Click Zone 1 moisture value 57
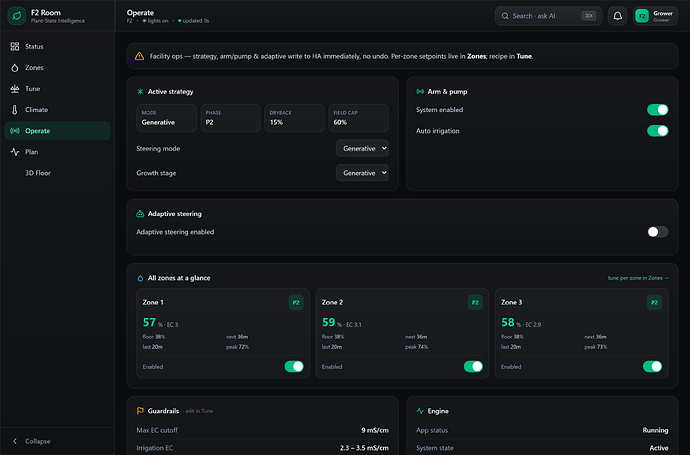Viewport: 690px width, 455px height. pos(149,323)
